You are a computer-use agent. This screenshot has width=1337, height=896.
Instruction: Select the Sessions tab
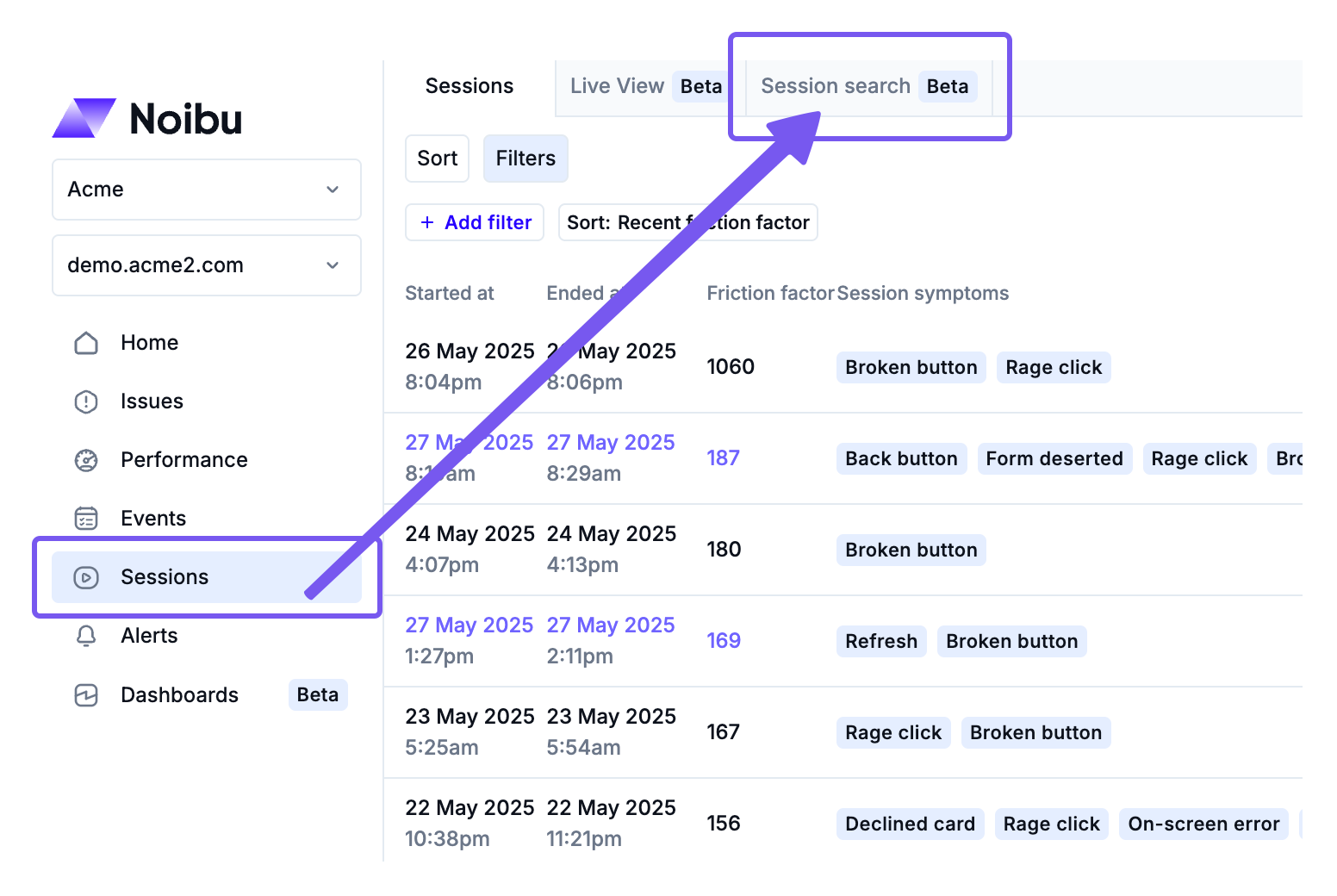click(470, 86)
